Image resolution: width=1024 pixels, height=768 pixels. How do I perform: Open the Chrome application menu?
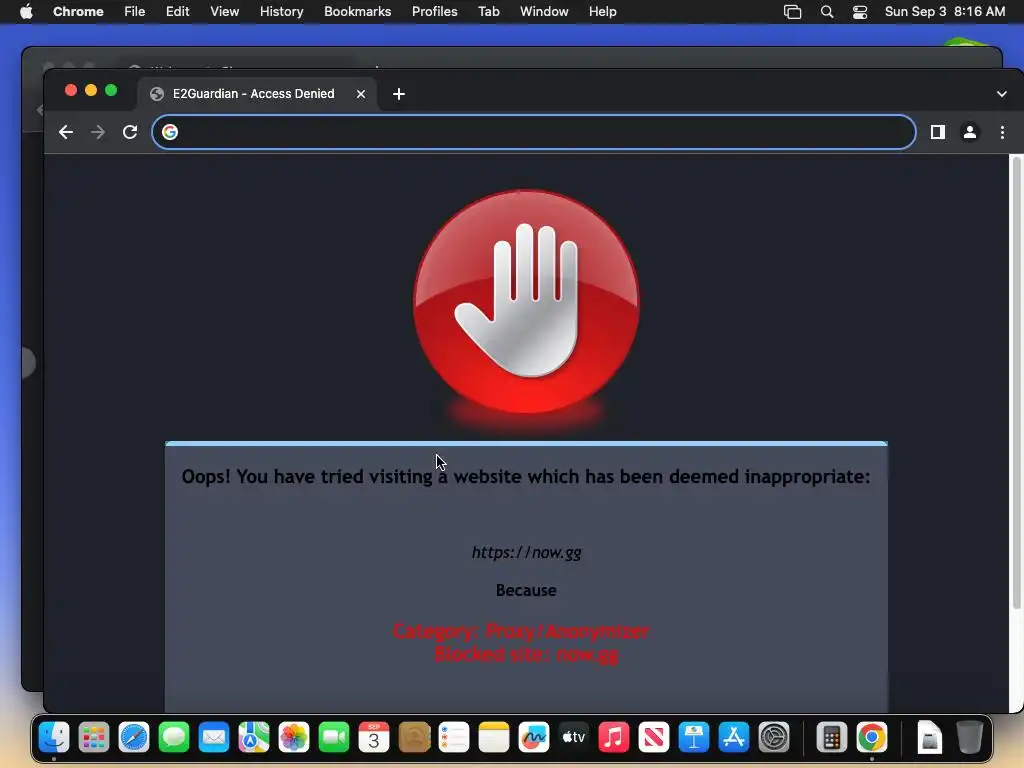(78, 12)
